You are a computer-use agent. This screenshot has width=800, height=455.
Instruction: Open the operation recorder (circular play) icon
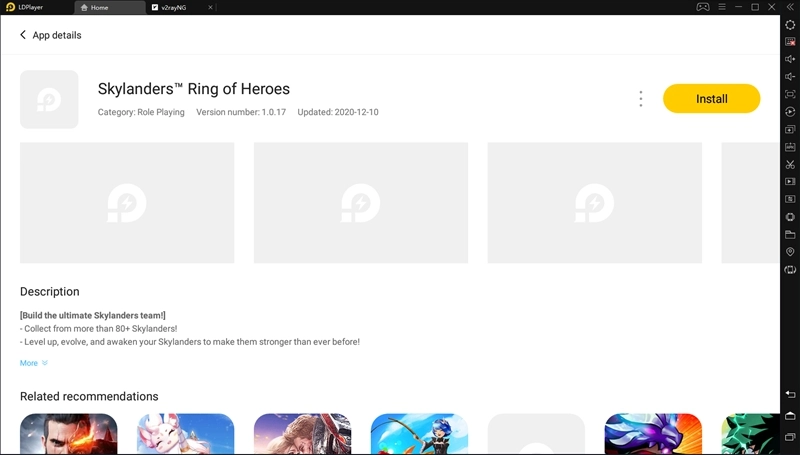point(790,112)
